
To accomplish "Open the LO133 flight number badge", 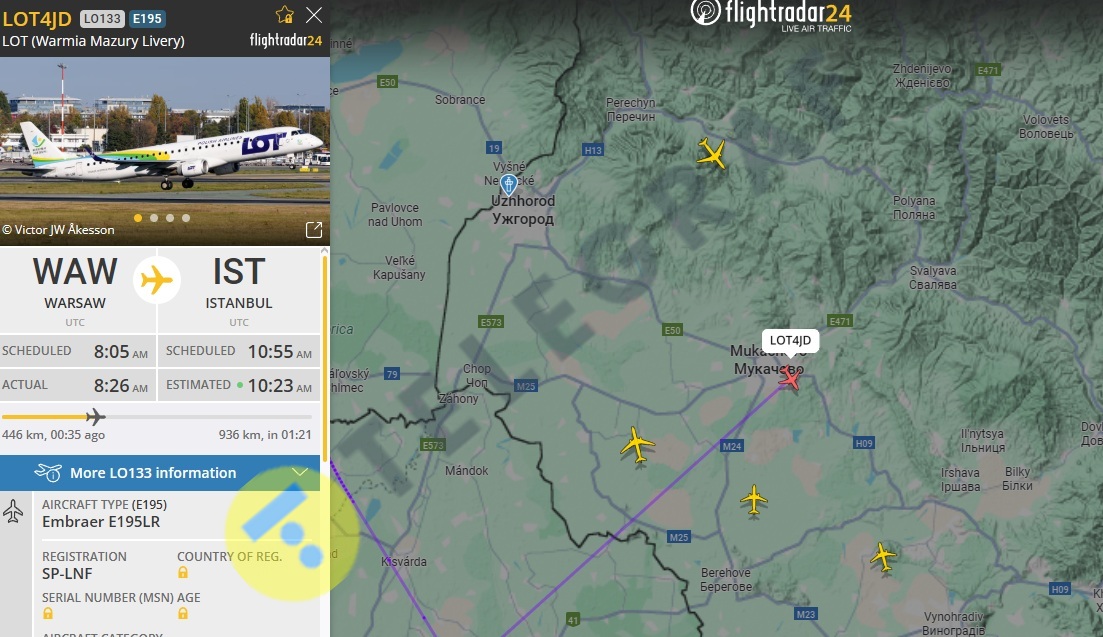I will (x=103, y=18).
